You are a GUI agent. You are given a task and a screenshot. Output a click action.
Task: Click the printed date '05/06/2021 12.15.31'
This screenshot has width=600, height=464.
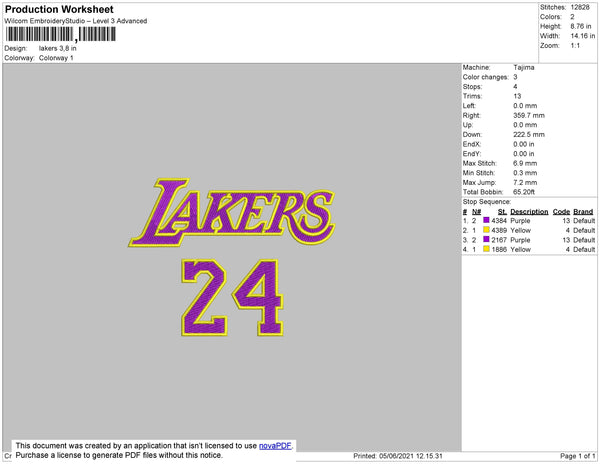click(411, 456)
